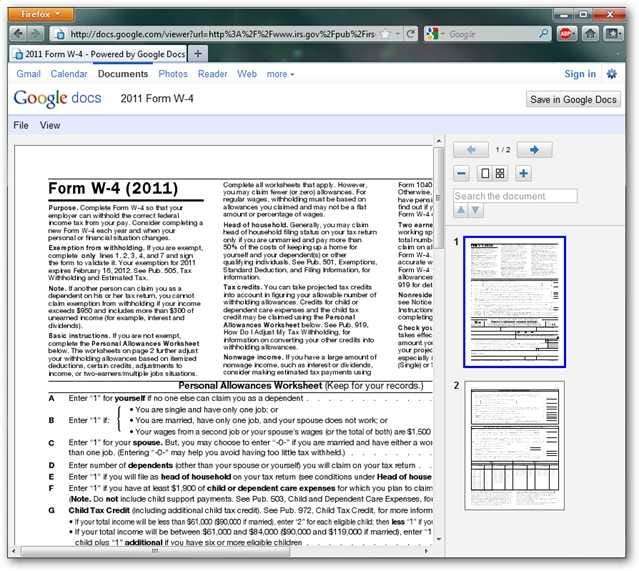Click the Google docs logo
Viewport: 639px width, 571px height.
click(57, 98)
